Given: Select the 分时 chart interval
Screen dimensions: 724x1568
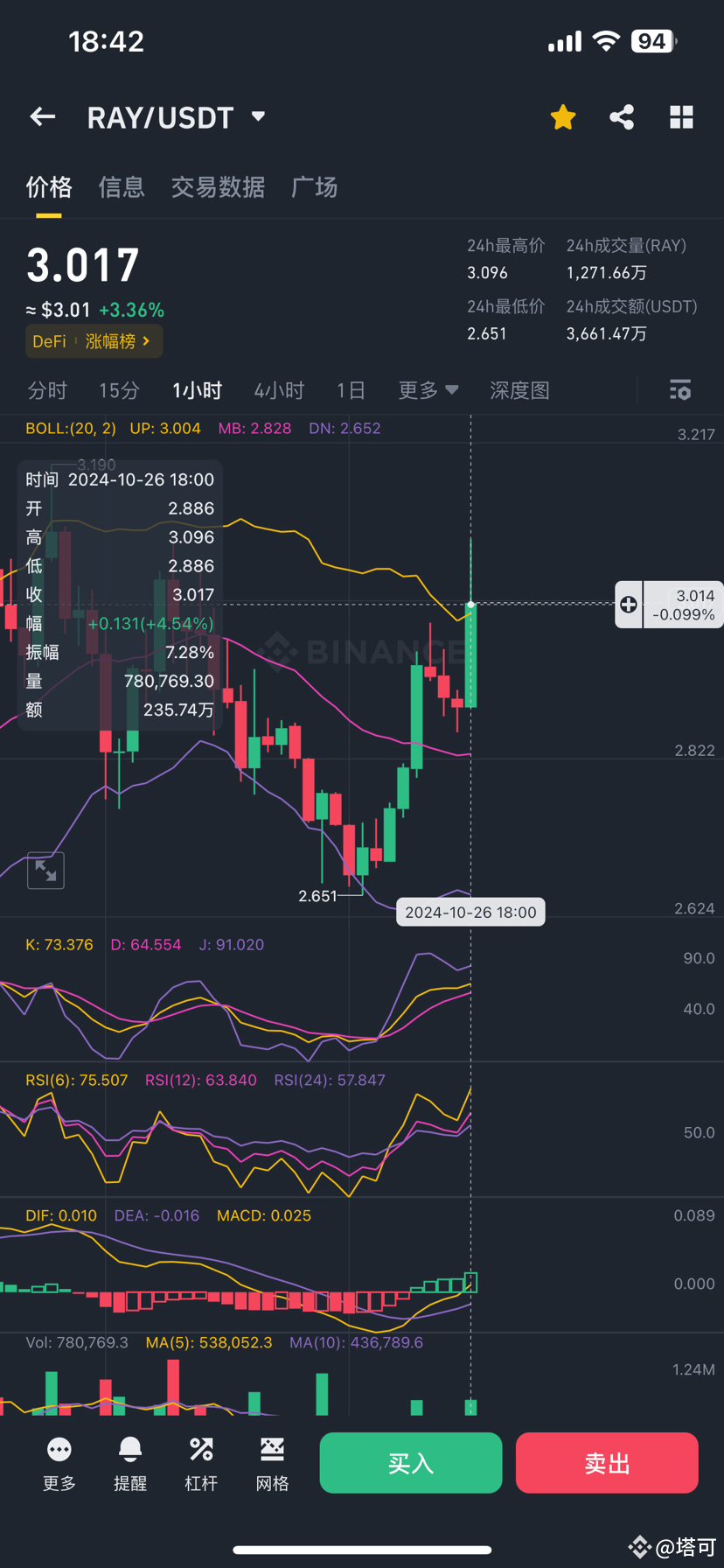Looking at the screenshot, I should coord(47,390).
